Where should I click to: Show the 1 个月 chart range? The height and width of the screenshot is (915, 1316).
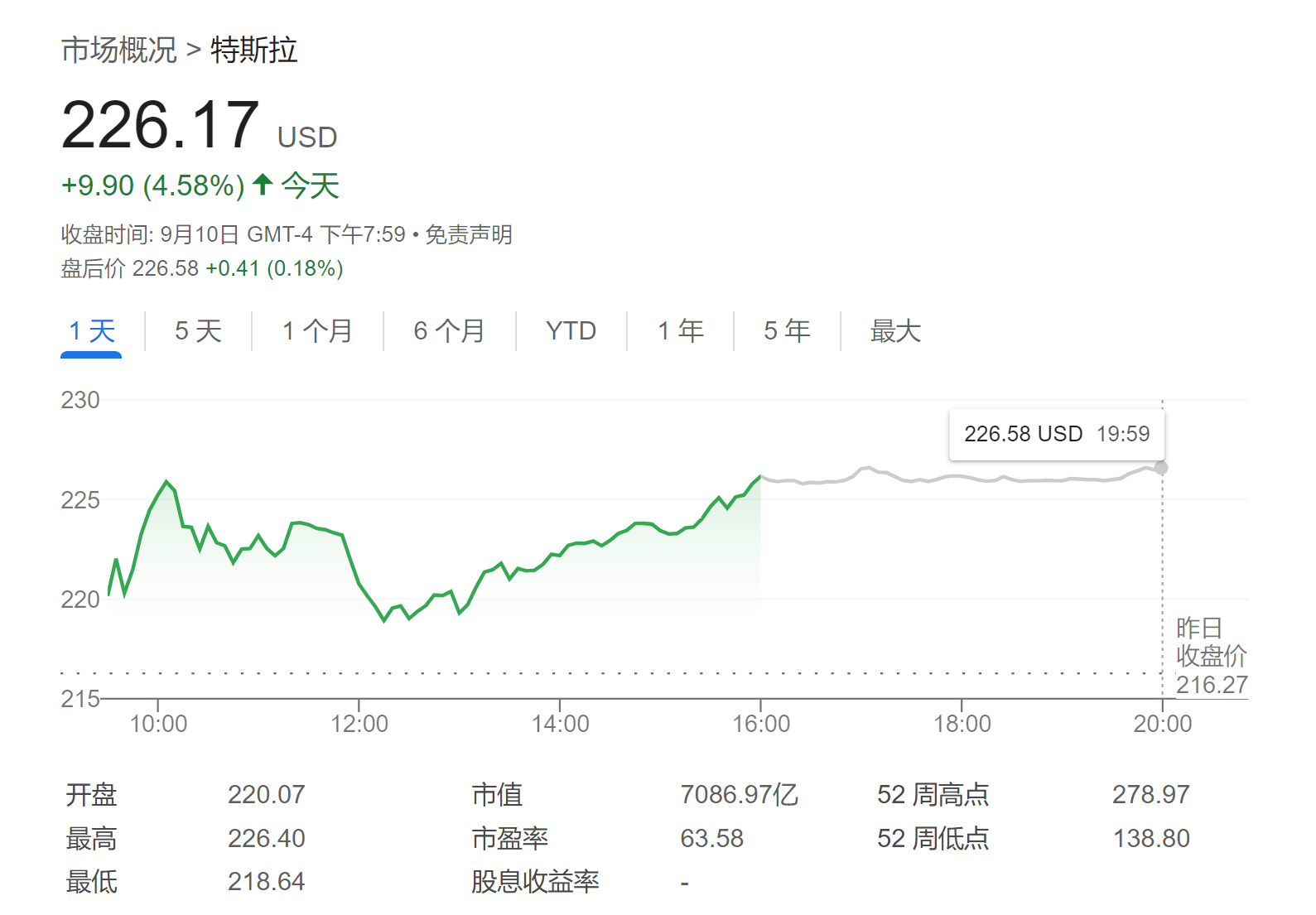pyautogui.click(x=317, y=331)
